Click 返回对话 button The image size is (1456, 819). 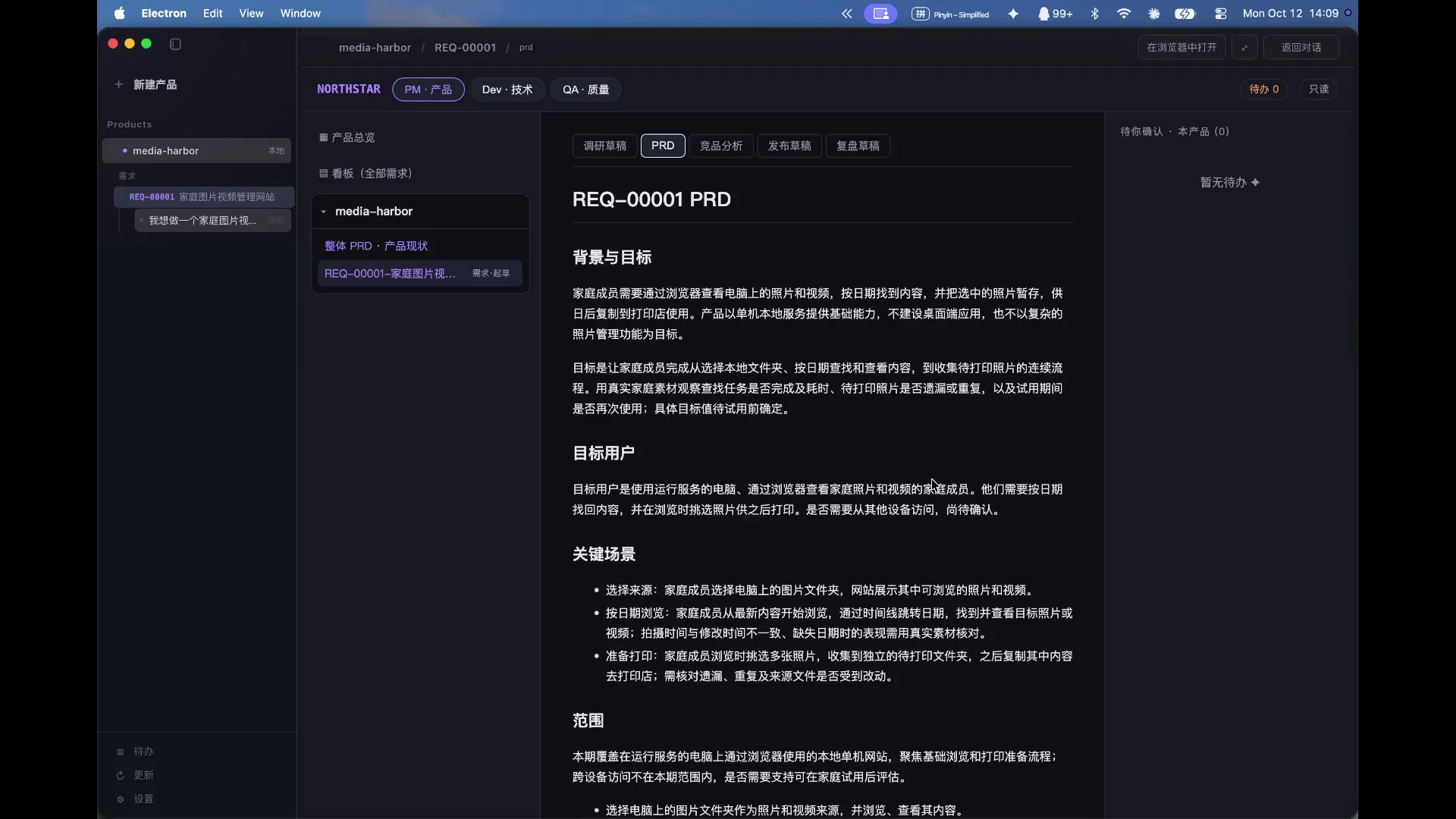[1301, 47]
